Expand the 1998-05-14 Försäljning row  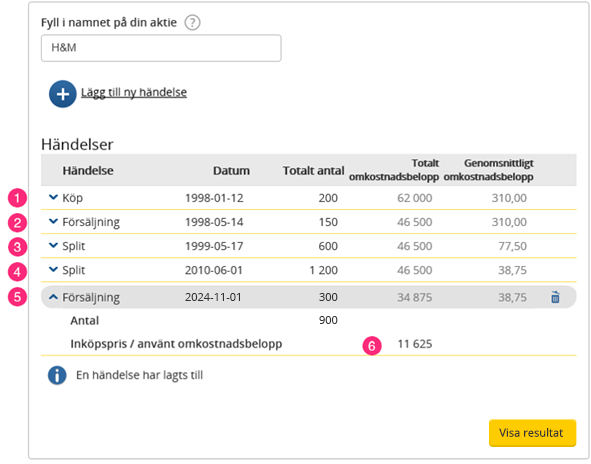point(54,221)
